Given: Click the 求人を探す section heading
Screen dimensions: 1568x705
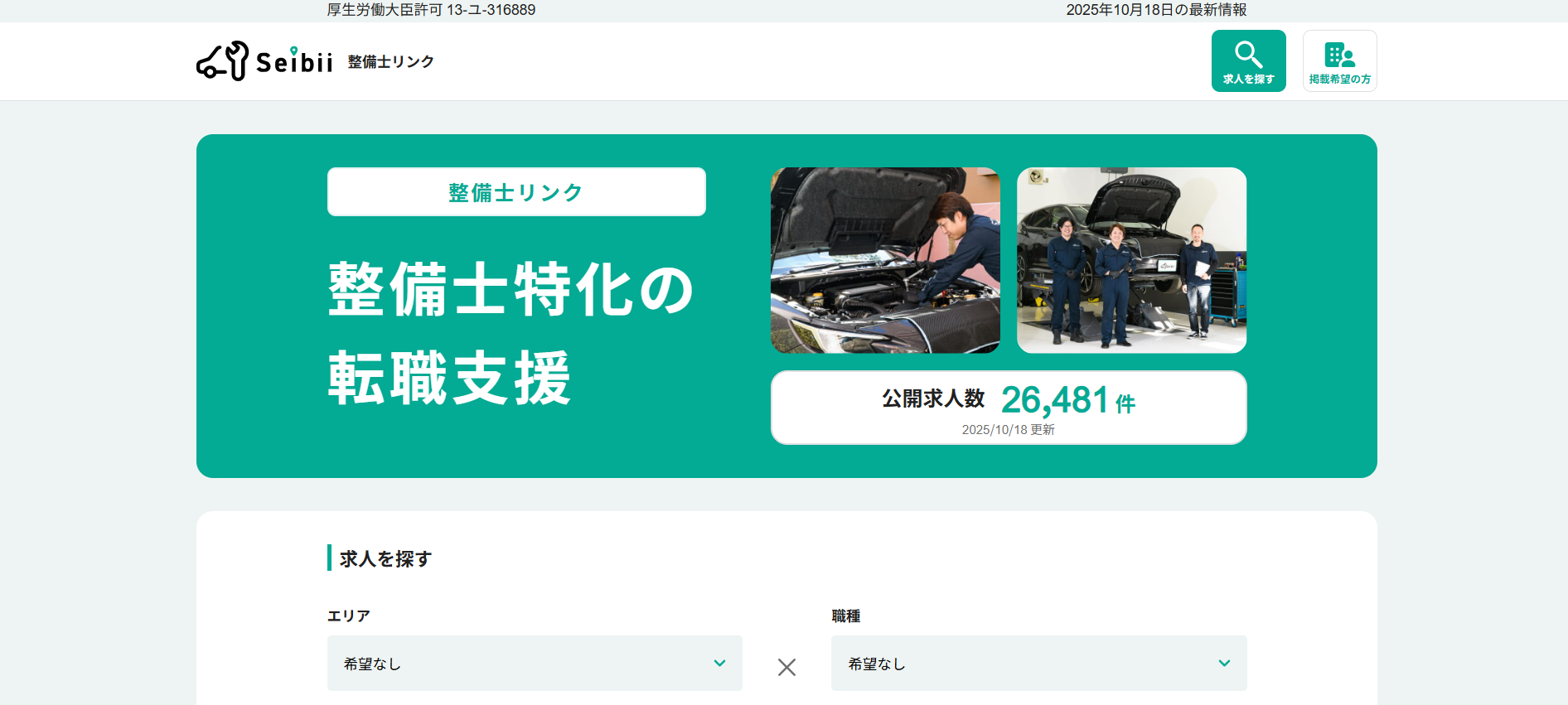Looking at the screenshot, I should point(385,559).
